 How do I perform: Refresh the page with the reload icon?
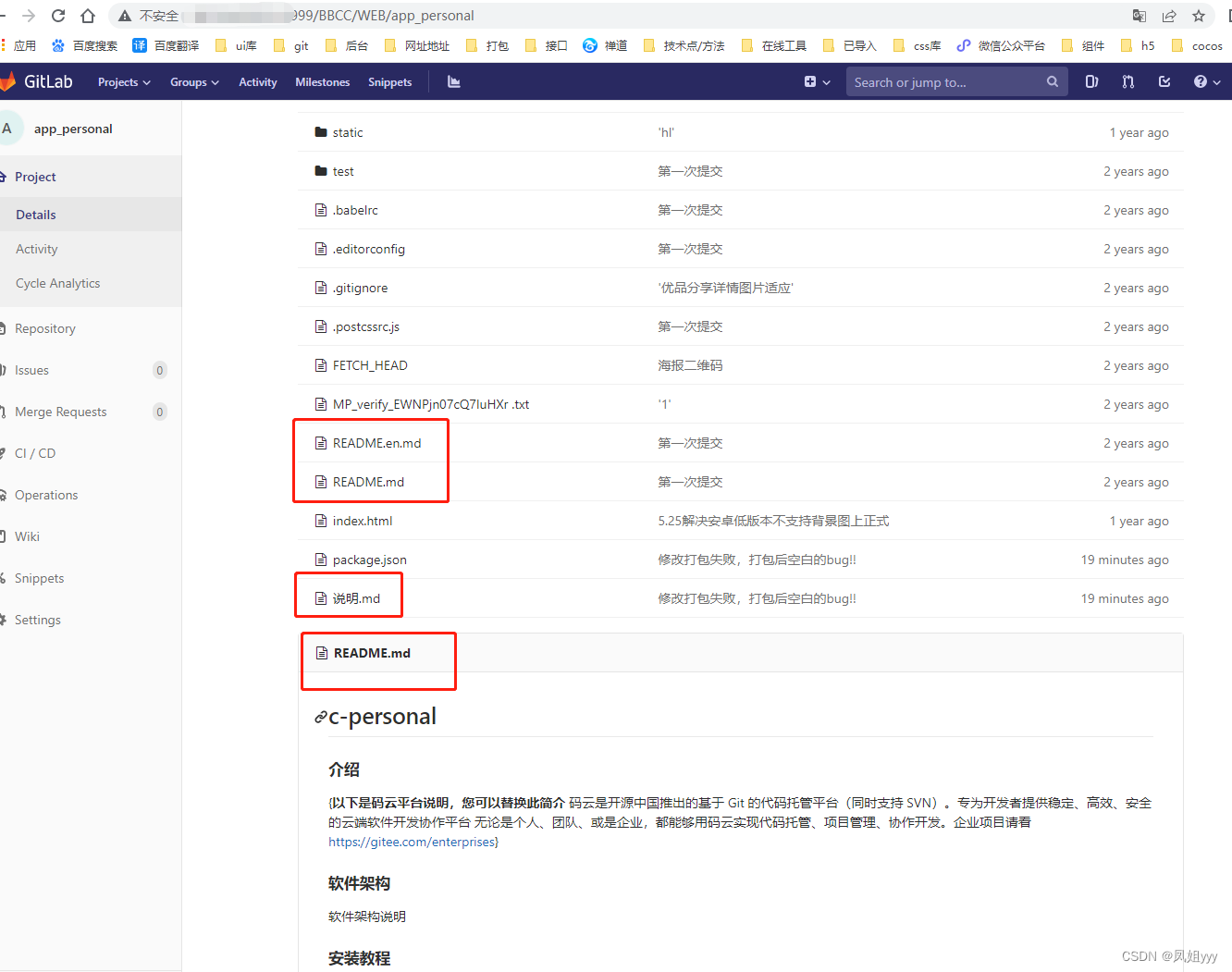pos(57,16)
